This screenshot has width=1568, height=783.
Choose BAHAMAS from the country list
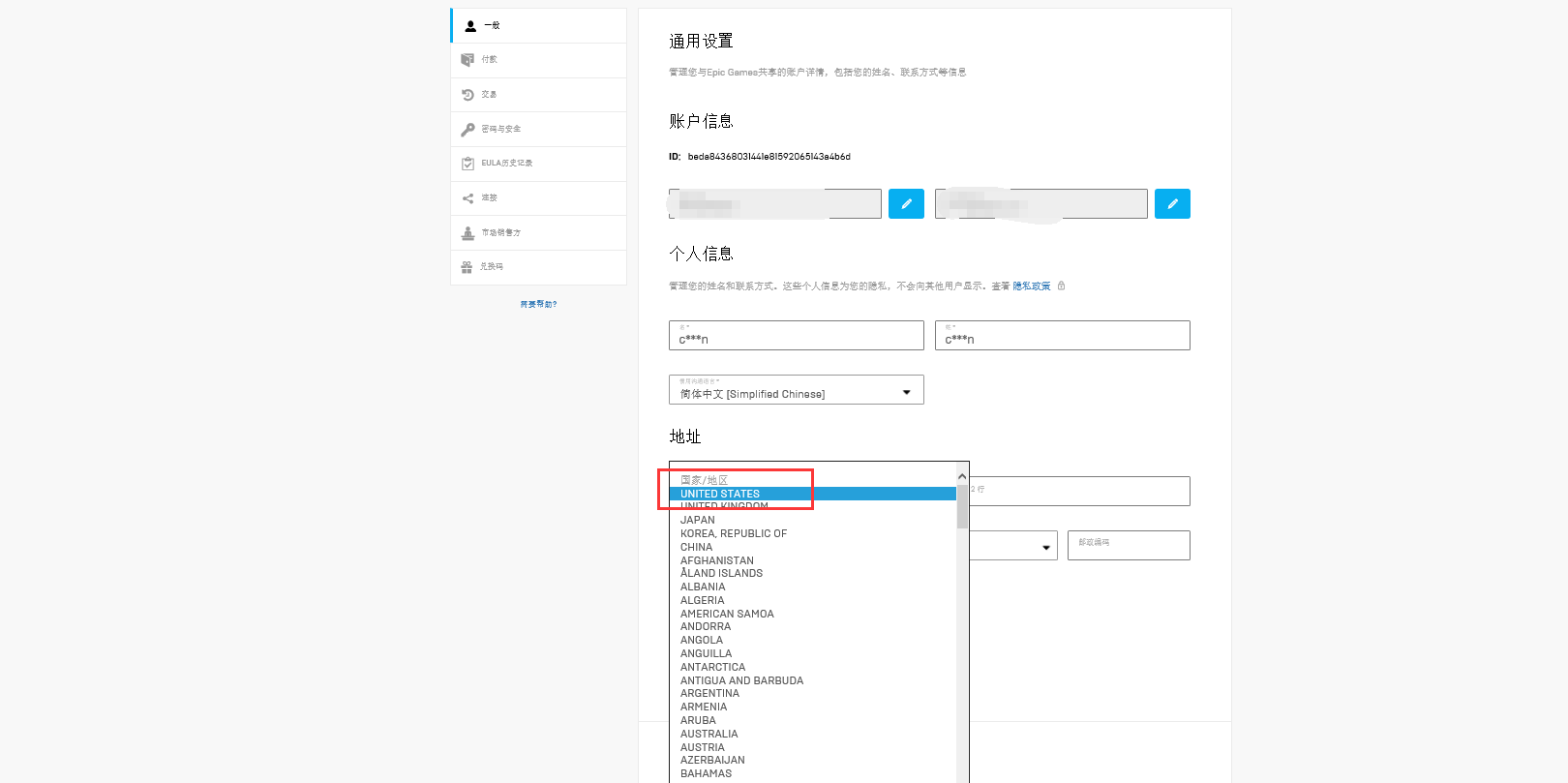(x=813, y=773)
